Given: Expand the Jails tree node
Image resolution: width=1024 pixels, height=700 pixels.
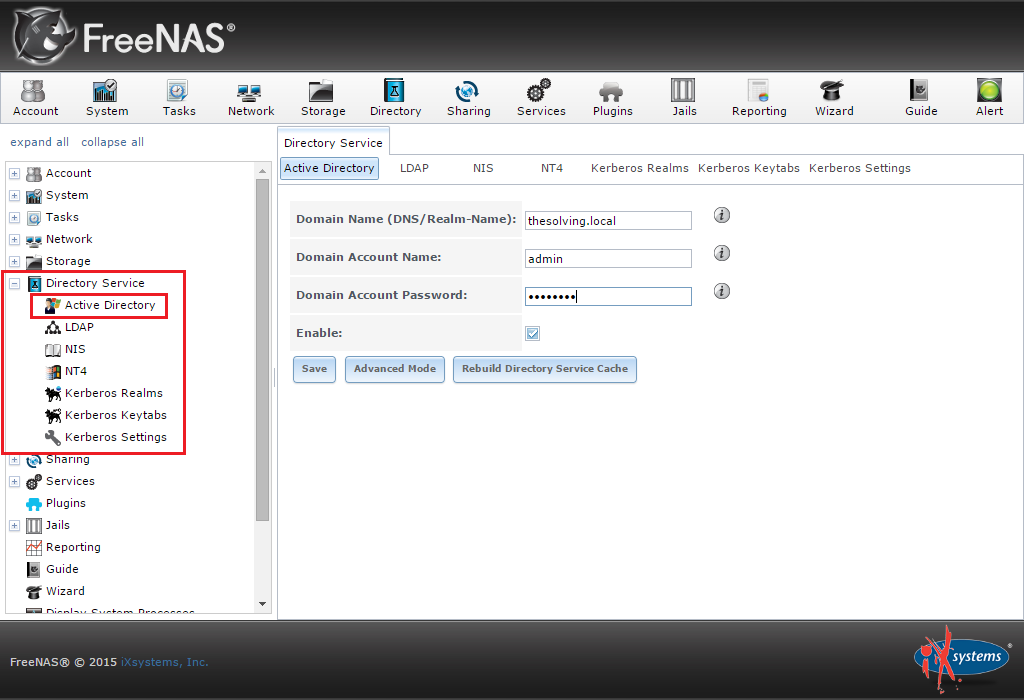Looking at the screenshot, I should coord(14,526).
